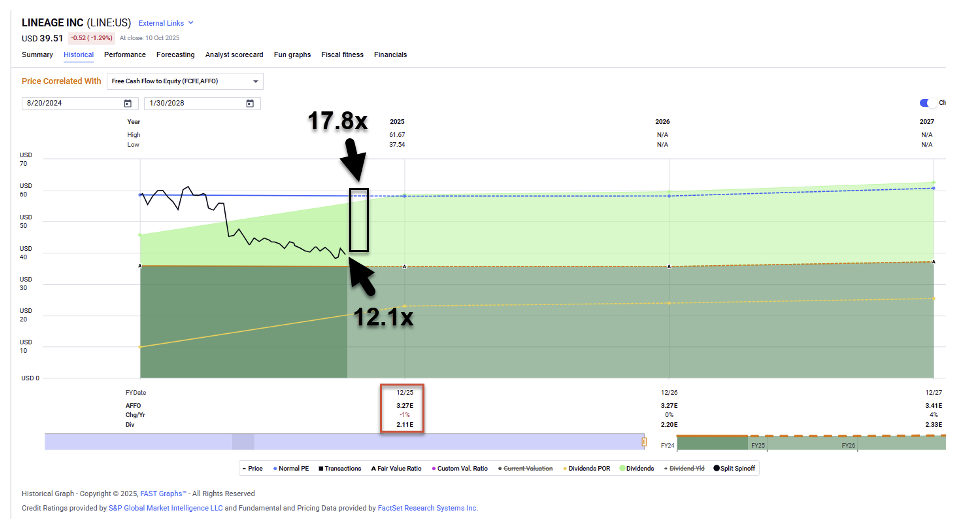Open the Financials tab
The width and height of the screenshot is (975, 519).
[390, 55]
